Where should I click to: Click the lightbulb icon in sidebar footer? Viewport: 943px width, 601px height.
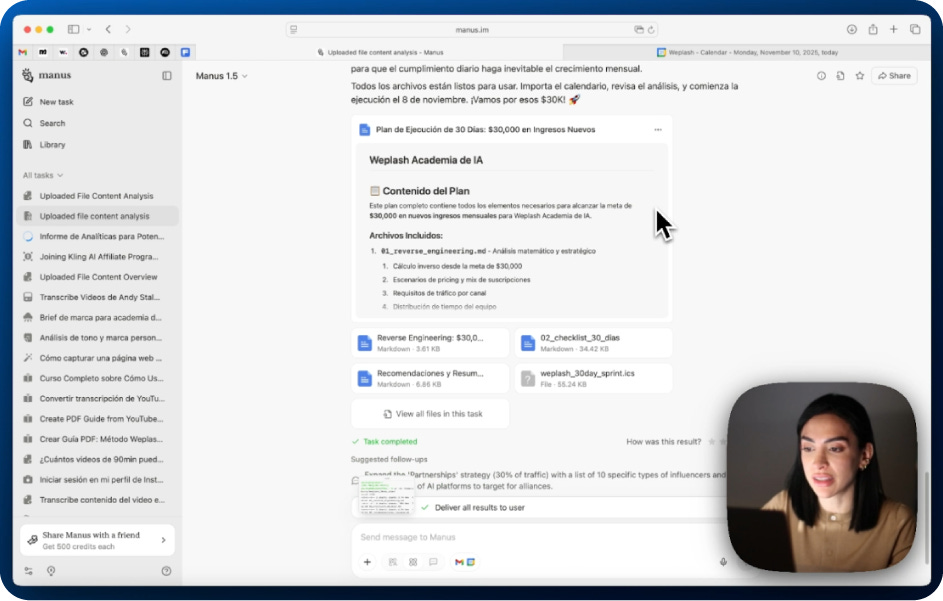(x=51, y=571)
